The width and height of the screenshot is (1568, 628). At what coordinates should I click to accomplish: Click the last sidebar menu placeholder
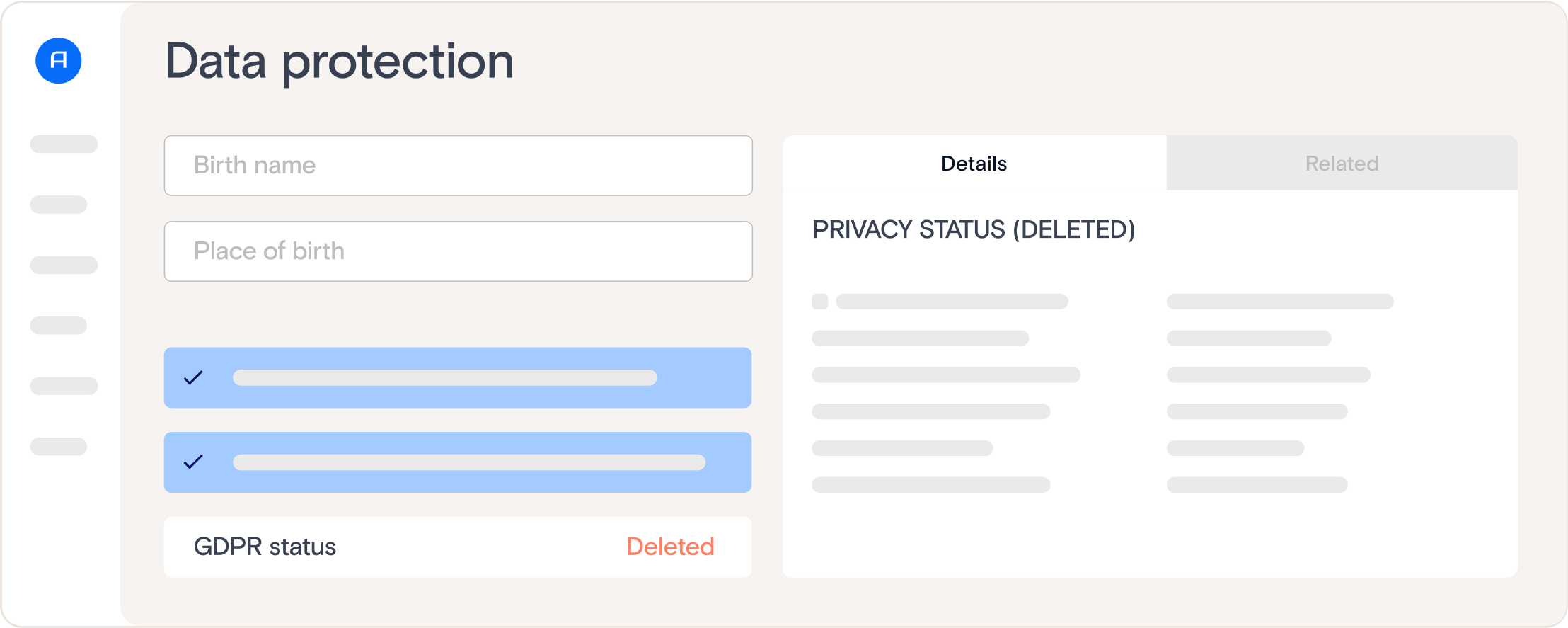tap(59, 447)
